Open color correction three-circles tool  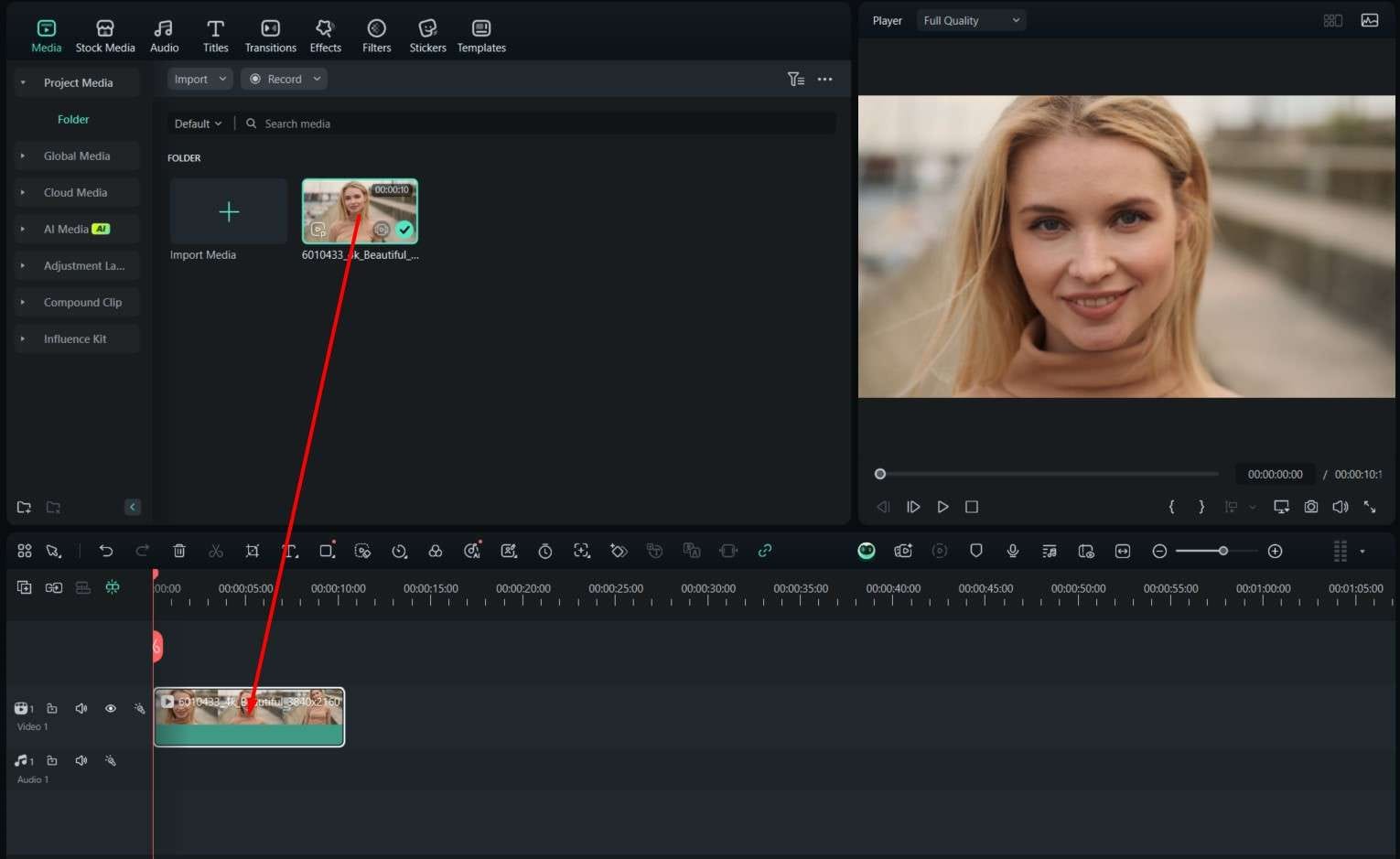(x=436, y=551)
